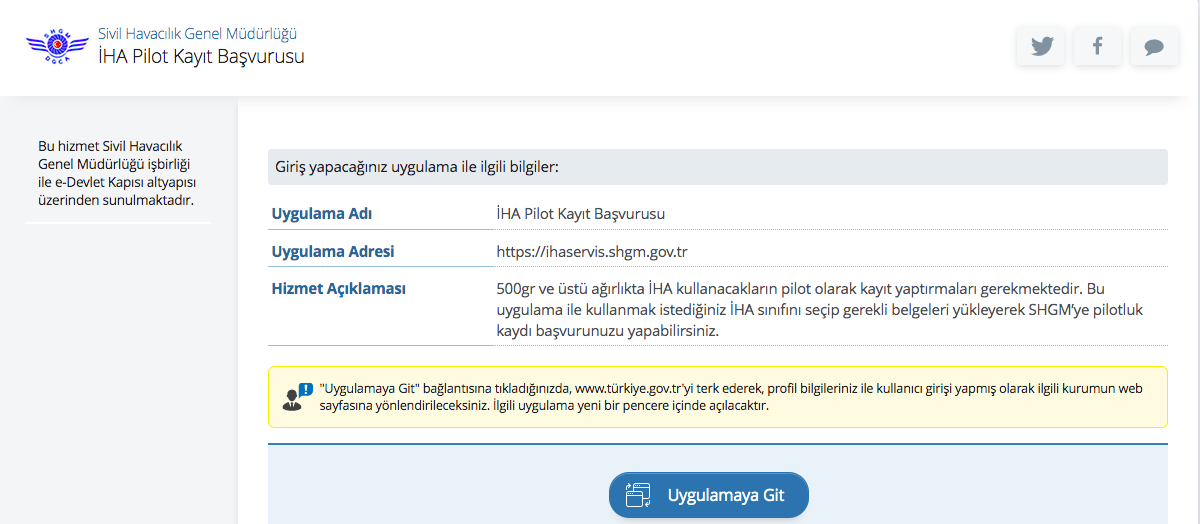Click the Uygulama Adresi label
This screenshot has width=1200, height=524.
click(x=333, y=251)
